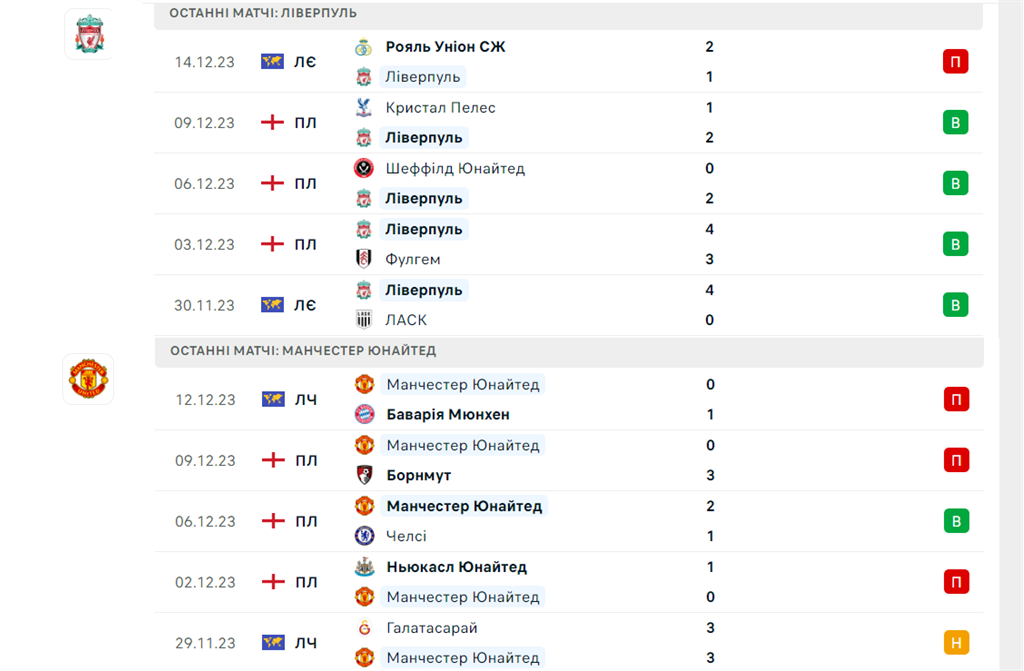Click the orange draw badge for 29.11.23

[x=955, y=643]
